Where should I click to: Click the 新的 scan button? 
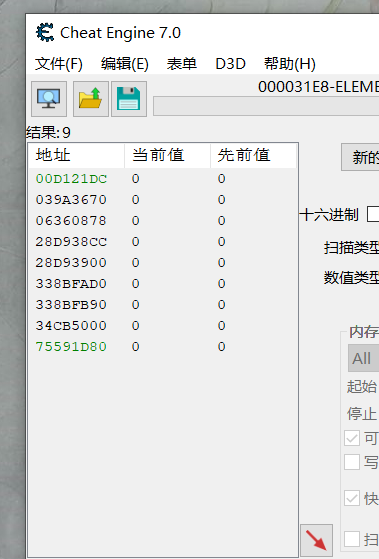360,157
